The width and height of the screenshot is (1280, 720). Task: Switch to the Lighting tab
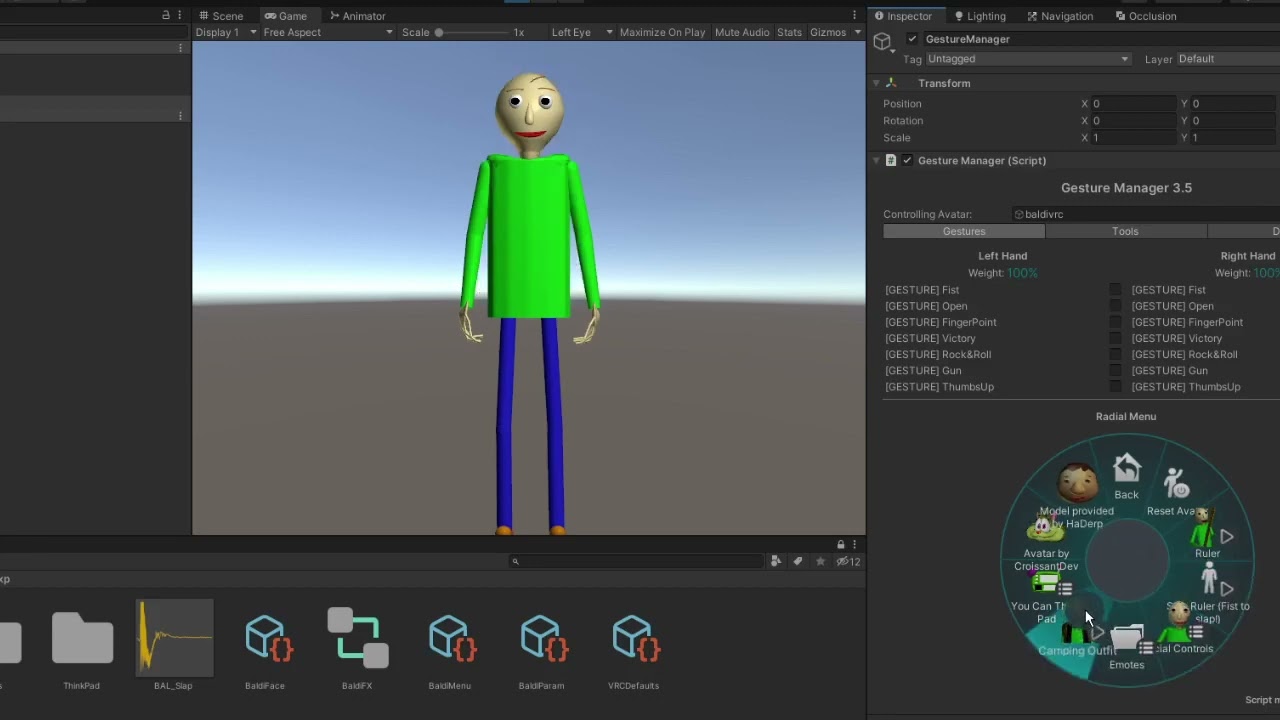[x=980, y=16]
